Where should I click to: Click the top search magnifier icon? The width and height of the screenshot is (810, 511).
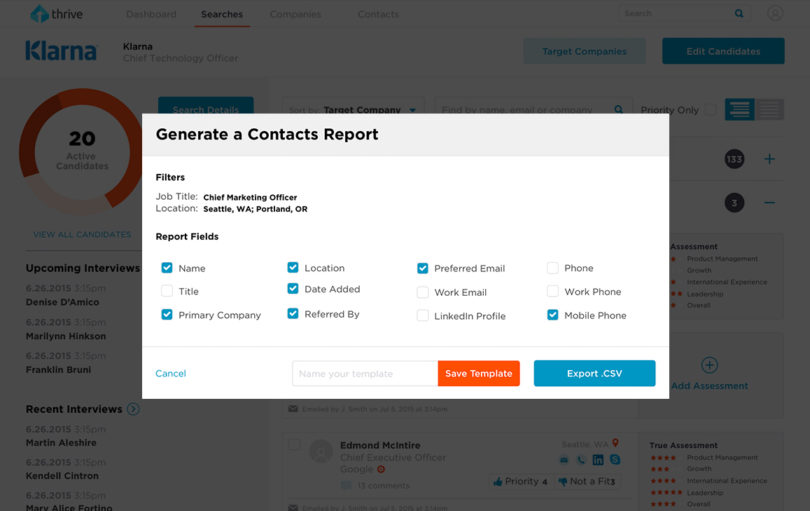pyautogui.click(x=739, y=13)
